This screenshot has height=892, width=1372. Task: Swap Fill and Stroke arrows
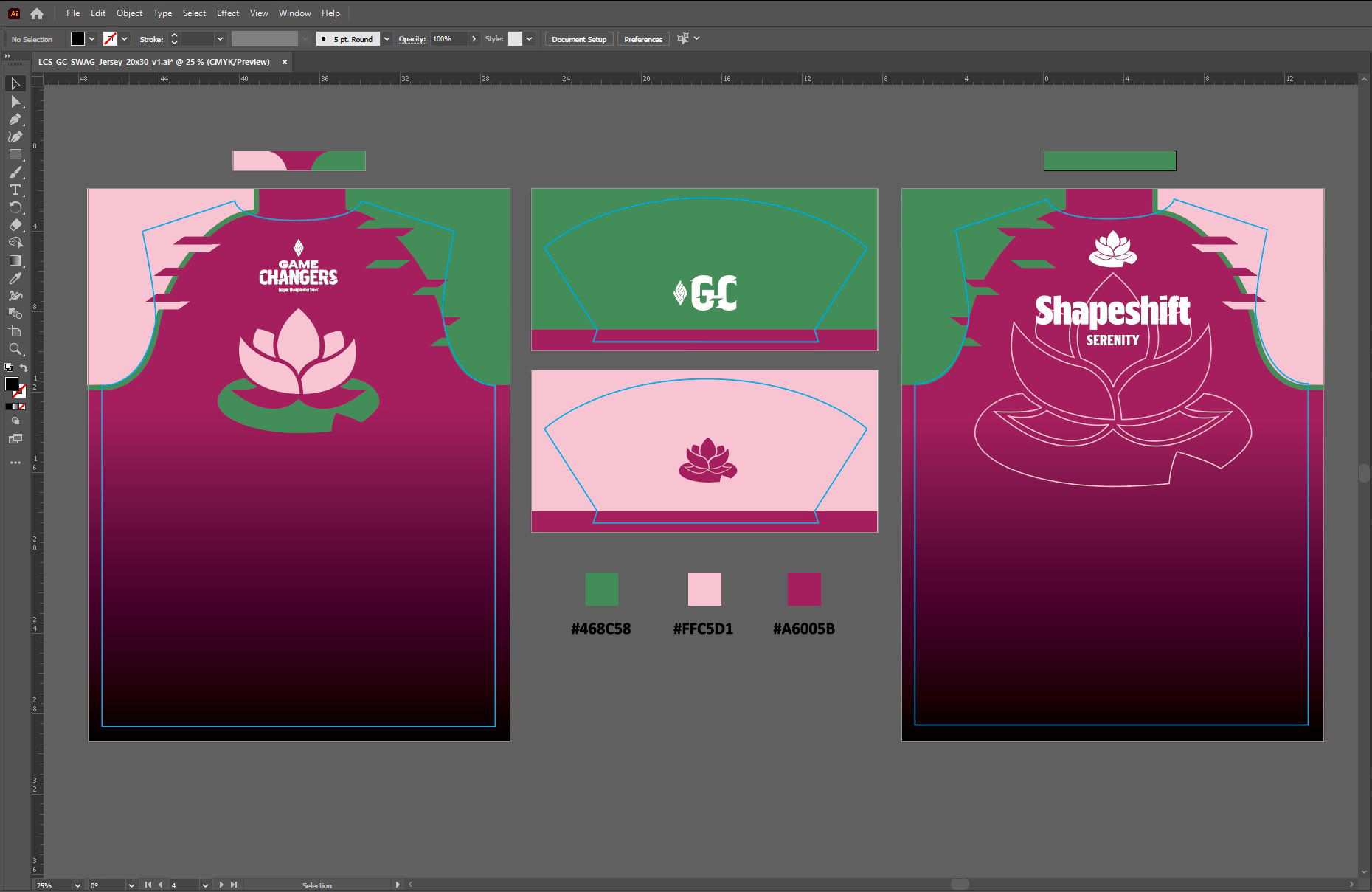point(24,367)
